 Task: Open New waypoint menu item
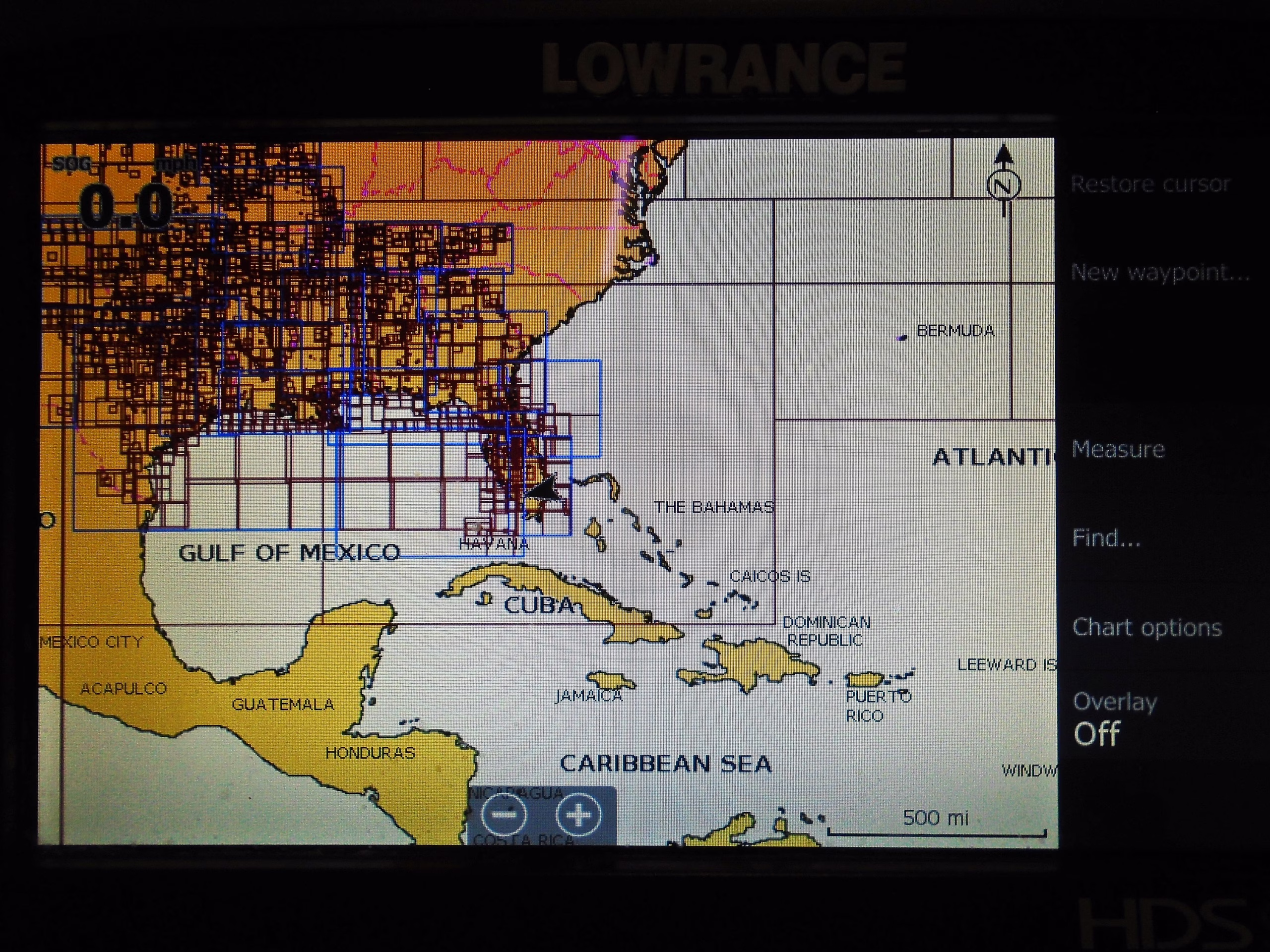pos(1160,273)
